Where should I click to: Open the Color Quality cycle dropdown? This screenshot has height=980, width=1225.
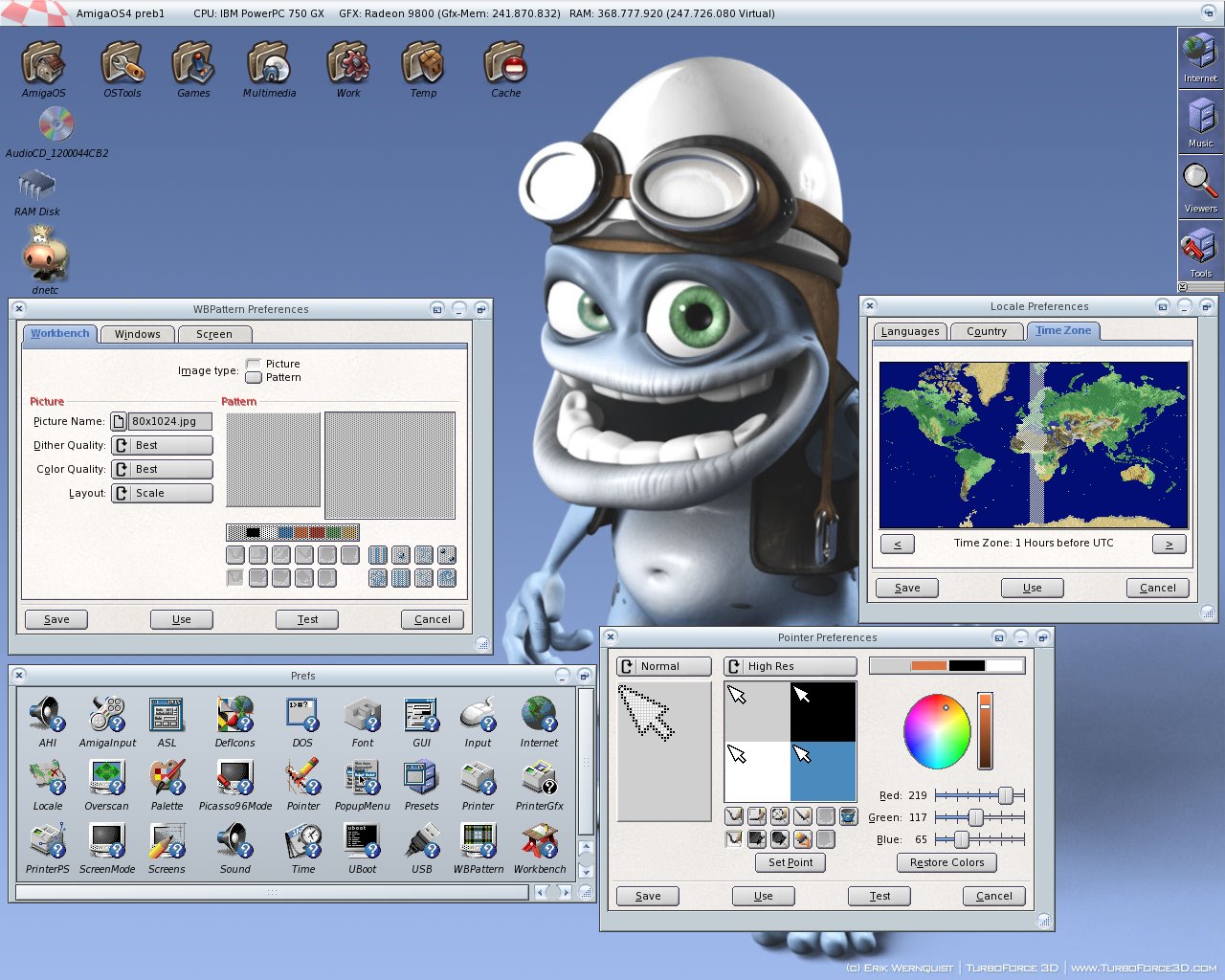click(x=162, y=469)
